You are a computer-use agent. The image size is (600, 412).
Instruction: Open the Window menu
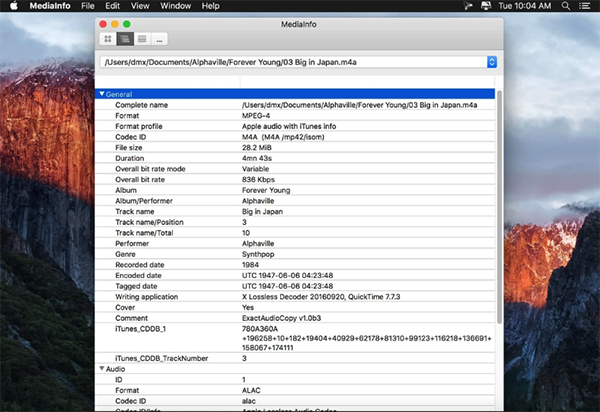[x=175, y=6]
